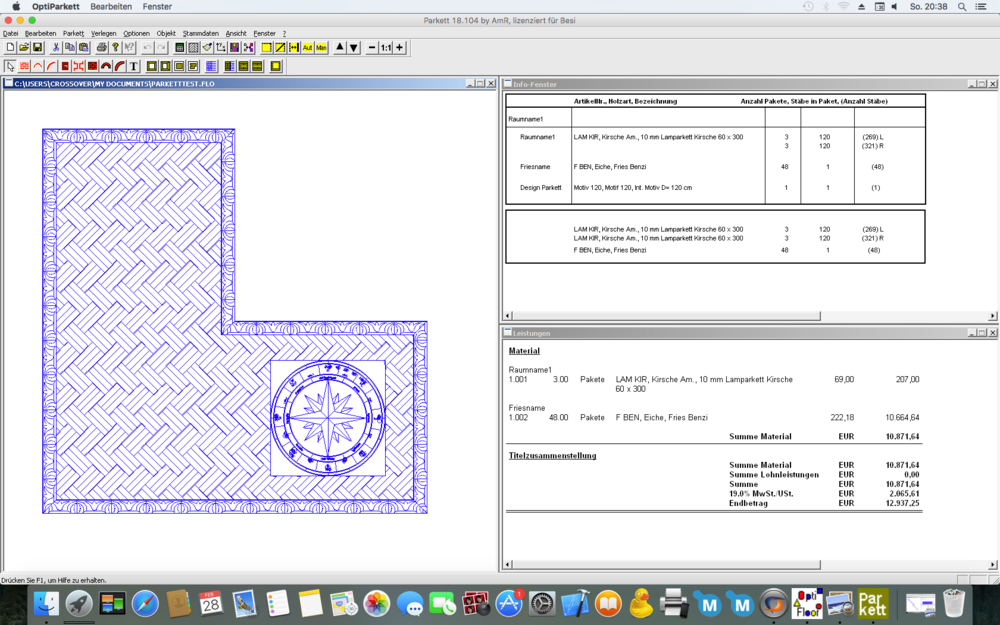This screenshot has width=1000, height=625.
Task: Toggle the yellow Aut mode button
Action: coord(307,48)
